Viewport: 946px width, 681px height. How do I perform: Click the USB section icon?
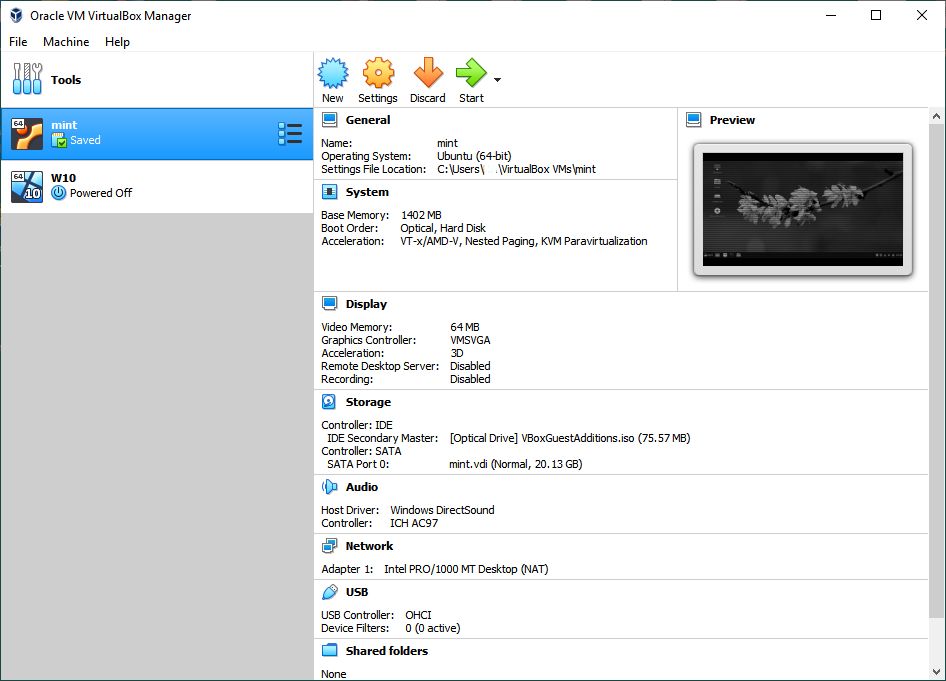[x=329, y=592]
